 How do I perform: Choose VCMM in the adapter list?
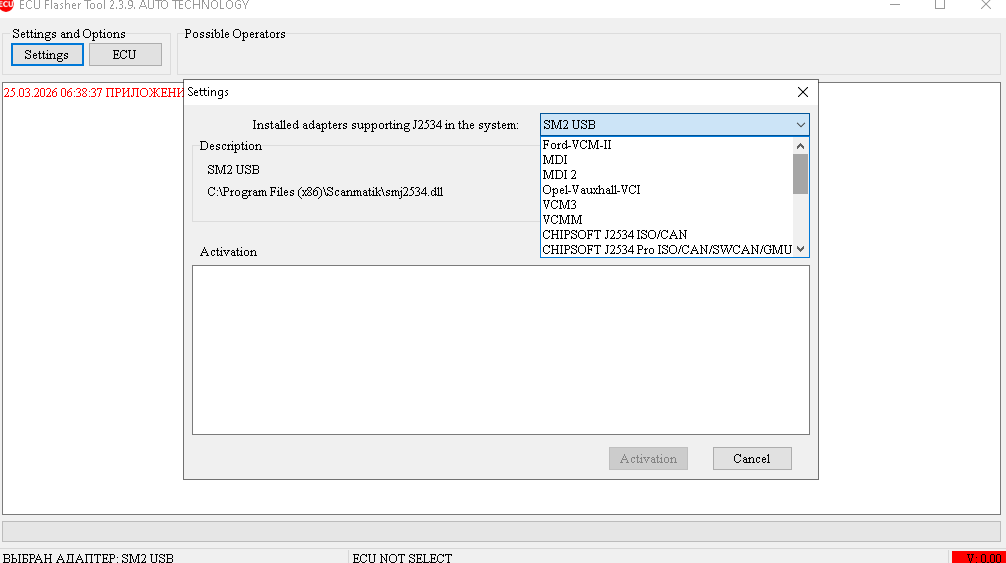(562, 220)
